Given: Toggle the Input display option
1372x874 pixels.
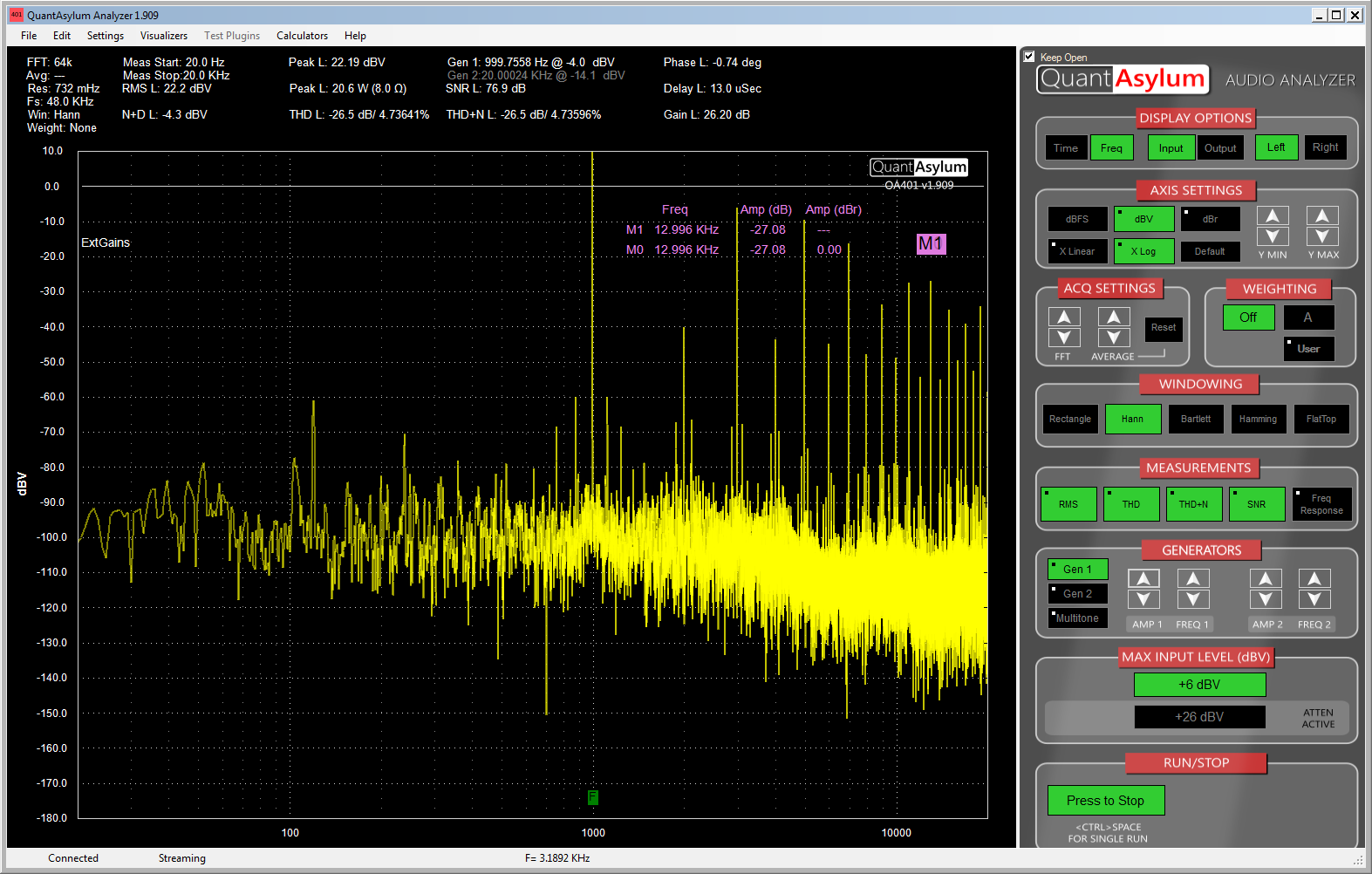Looking at the screenshot, I should [1171, 147].
